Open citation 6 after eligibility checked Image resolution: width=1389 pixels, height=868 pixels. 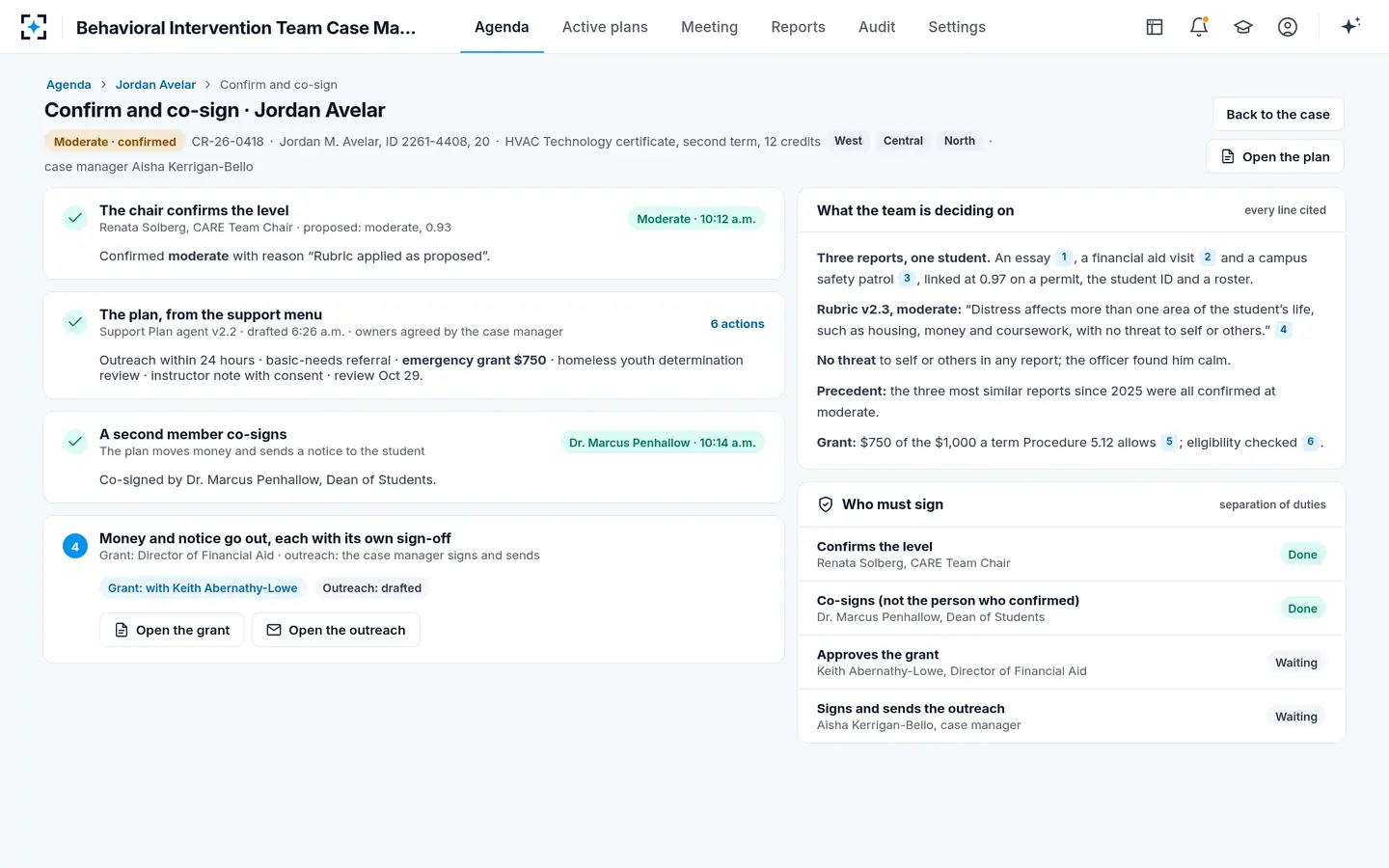1310,442
